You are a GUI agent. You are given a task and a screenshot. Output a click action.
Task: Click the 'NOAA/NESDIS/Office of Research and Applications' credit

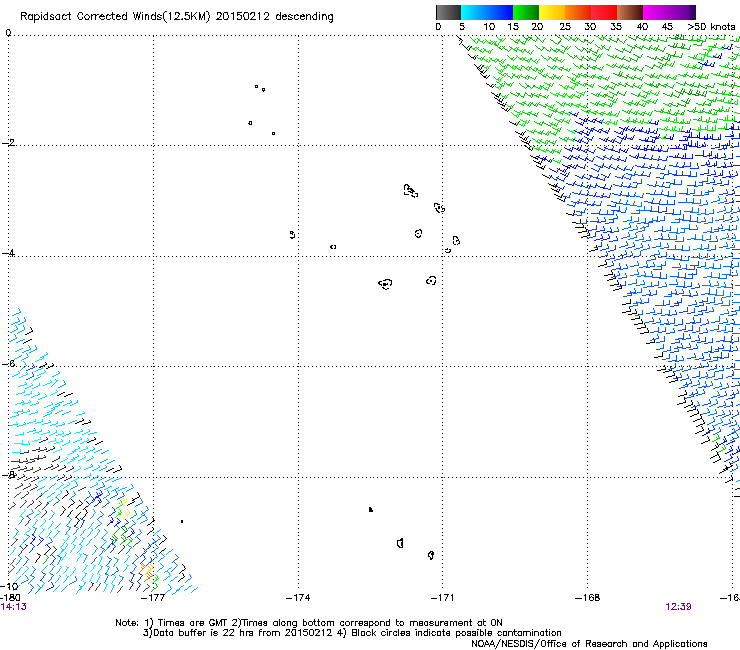(589, 644)
